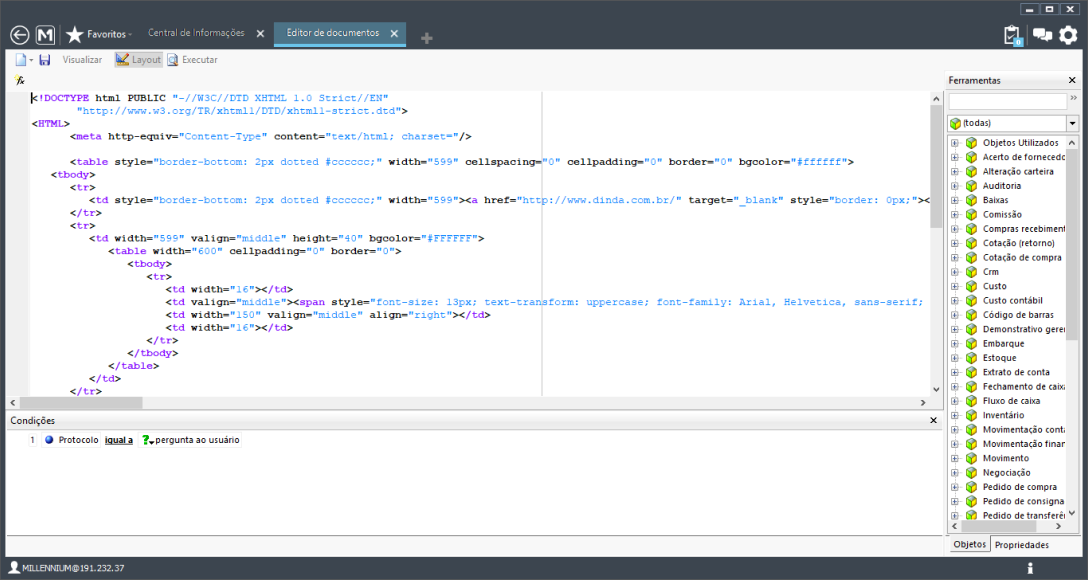Click the Executar button
Screen dimensions: 1088x580
pos(192,60)
